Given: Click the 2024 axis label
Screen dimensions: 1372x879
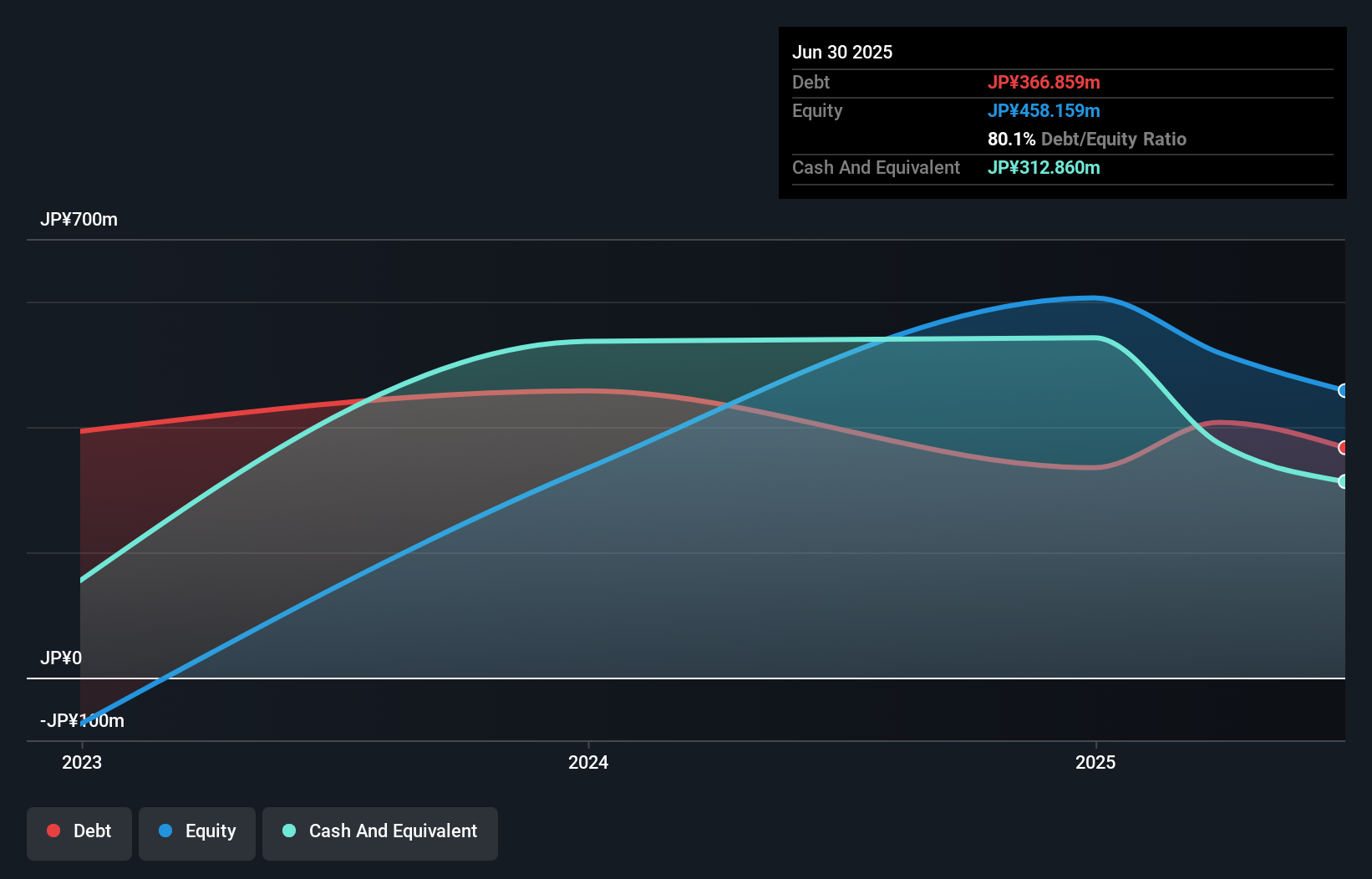Looking at the screenshot, I should (588, 762).
